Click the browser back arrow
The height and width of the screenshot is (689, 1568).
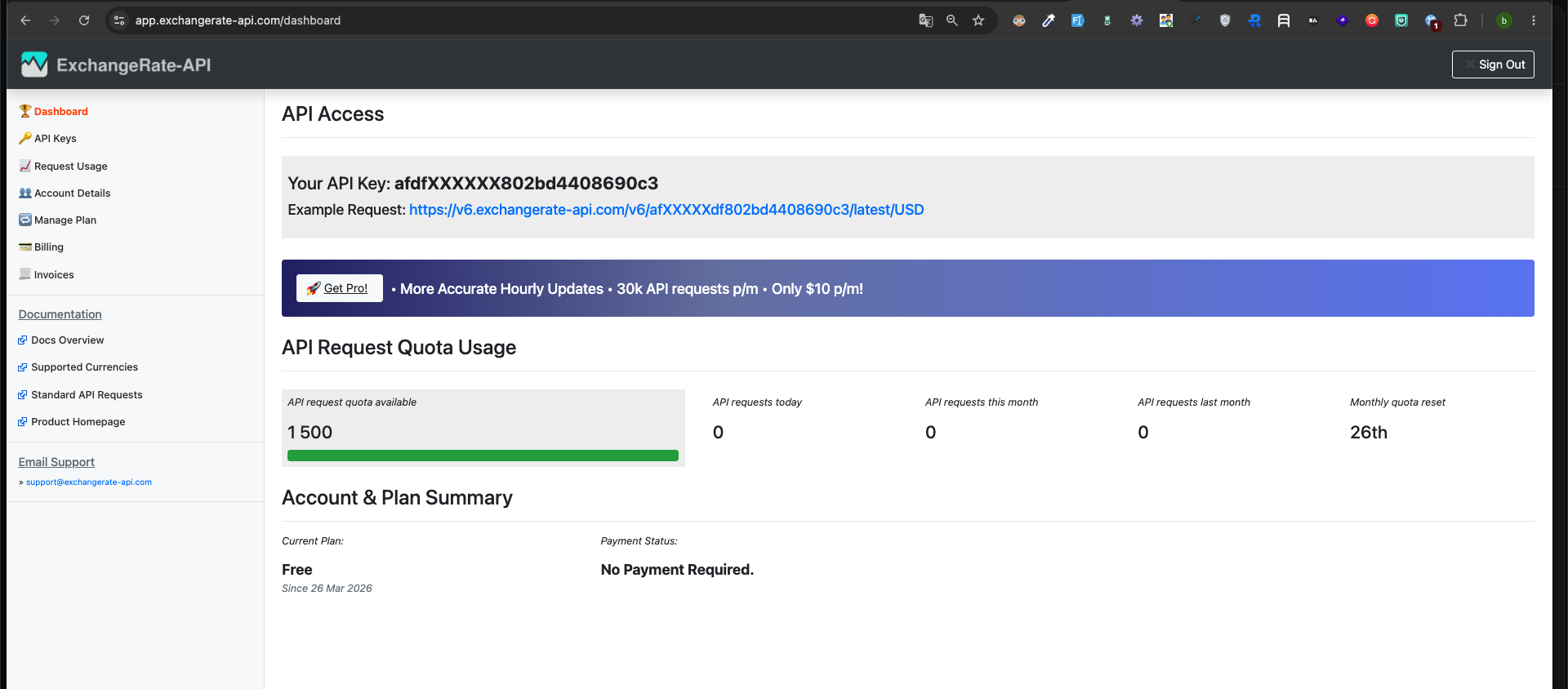pyautogui.click(x=25, y=20)
